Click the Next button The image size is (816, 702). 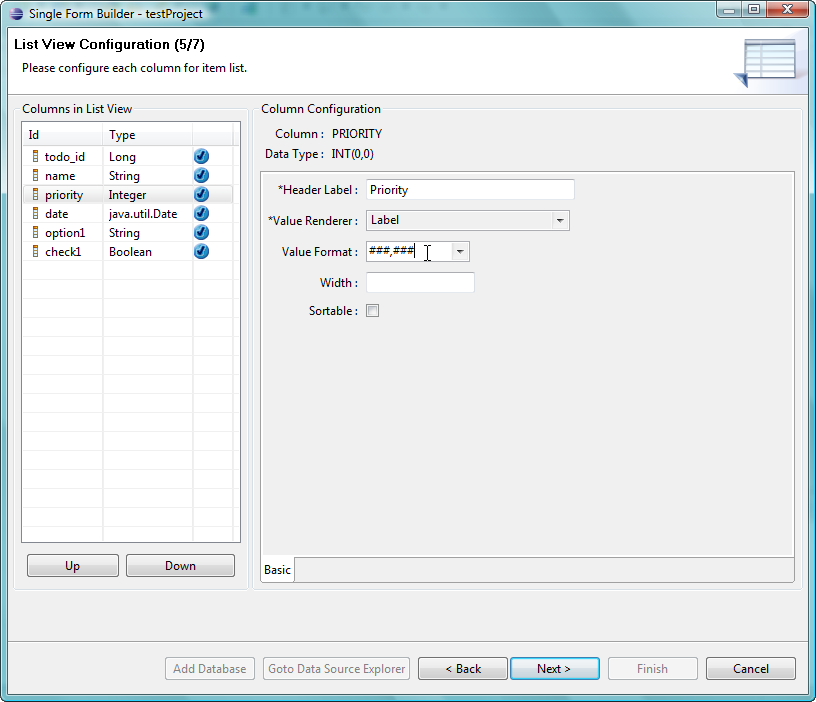(554, 668)
